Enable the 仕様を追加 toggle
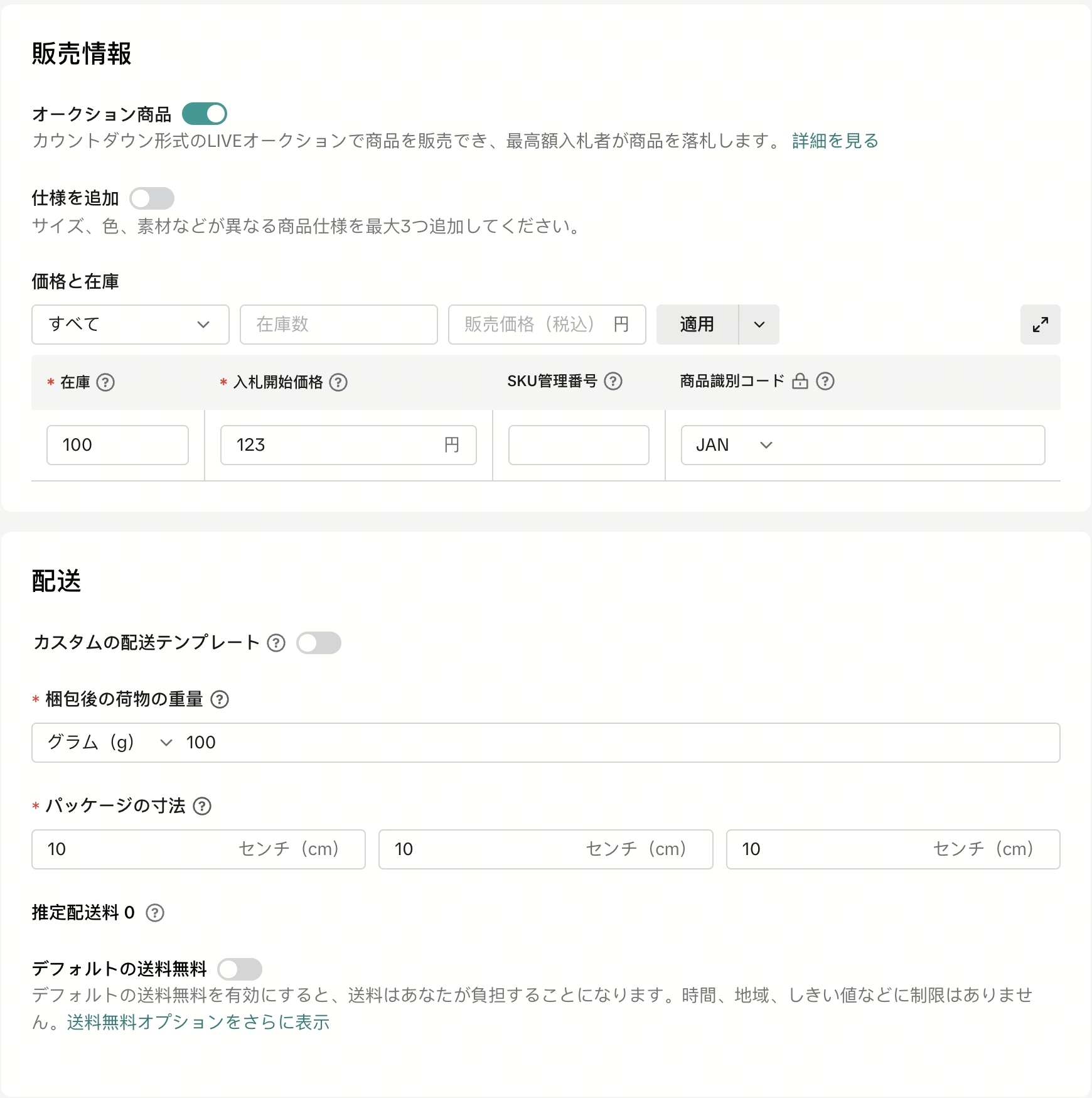Screen dimensions: 1092x1098 pos(151,198)
